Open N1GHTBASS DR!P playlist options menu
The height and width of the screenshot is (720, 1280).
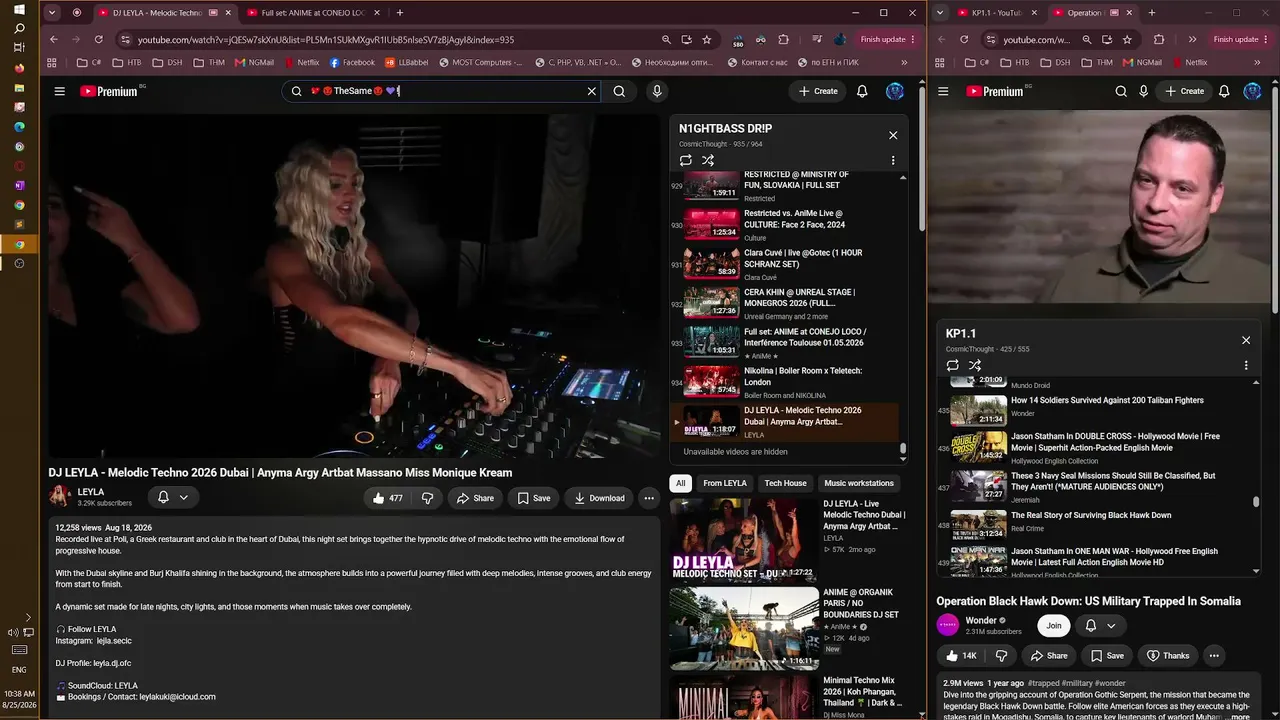(x=893, y=160)
